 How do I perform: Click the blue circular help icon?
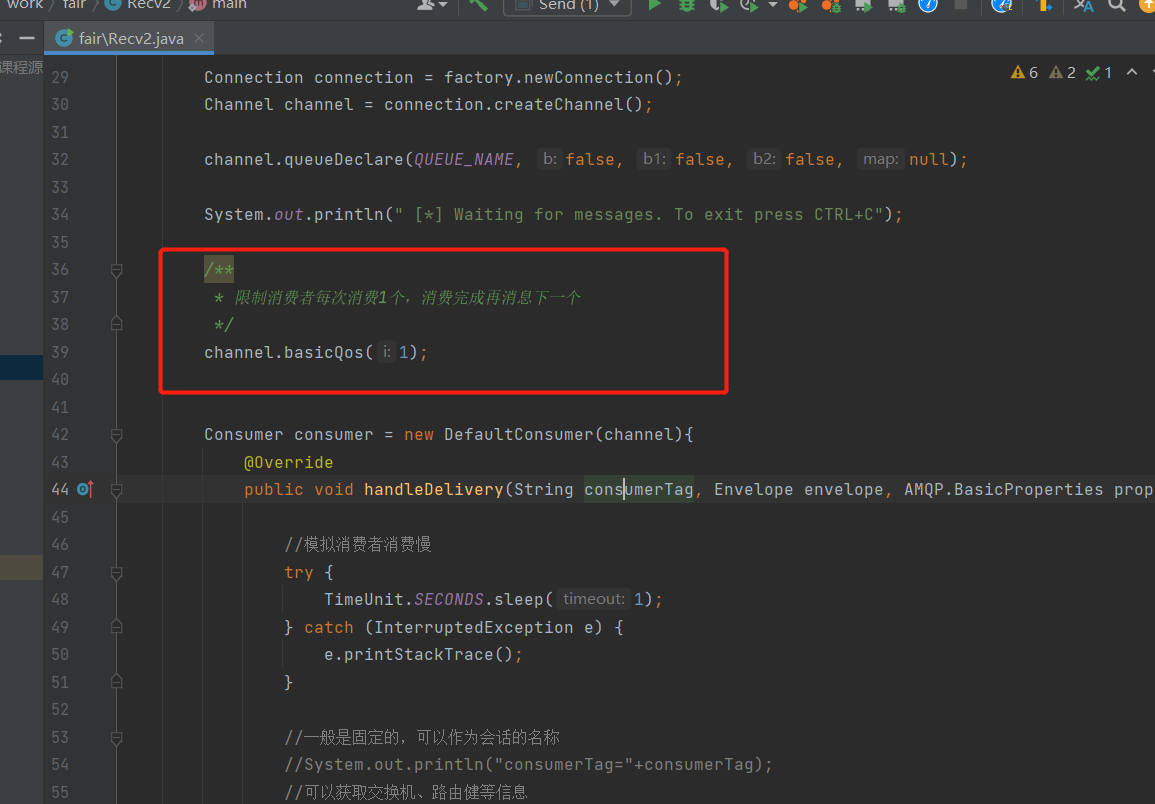tap(928, 4)
